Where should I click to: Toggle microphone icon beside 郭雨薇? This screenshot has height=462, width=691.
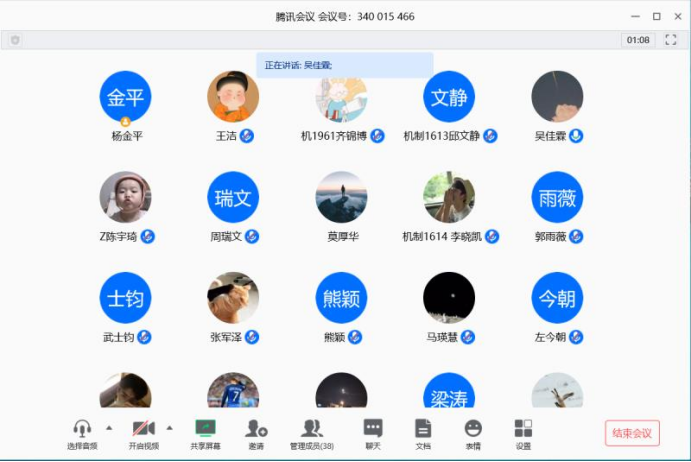coord(576,237)
